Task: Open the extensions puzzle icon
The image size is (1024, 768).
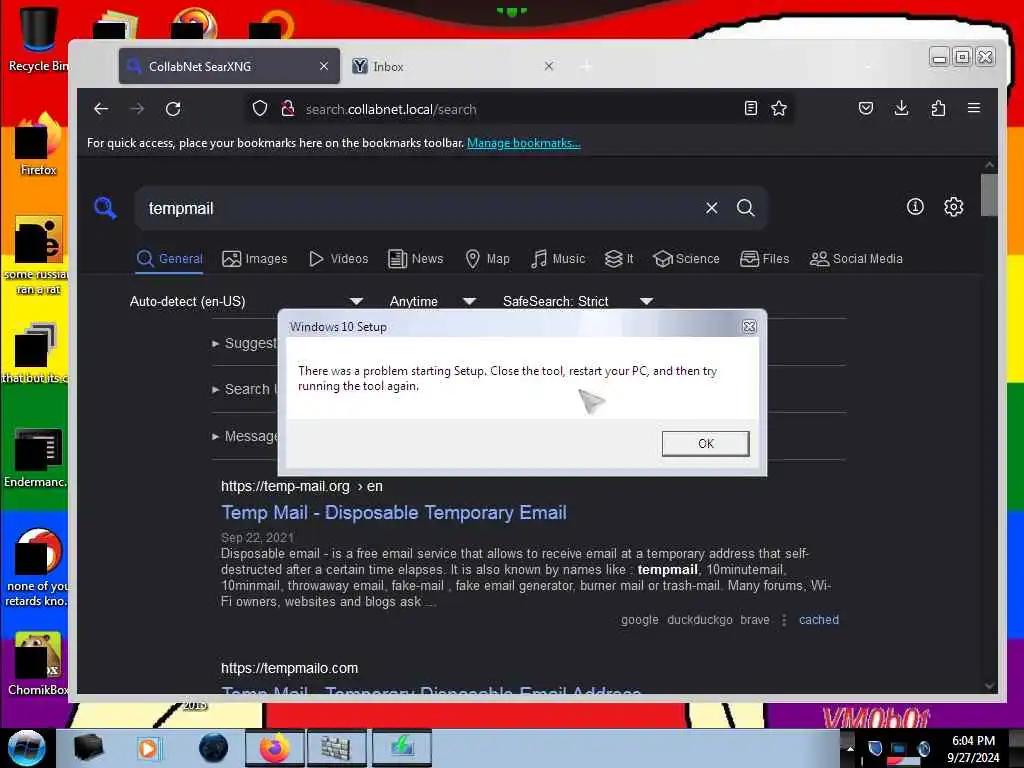Action: [938, 108]
